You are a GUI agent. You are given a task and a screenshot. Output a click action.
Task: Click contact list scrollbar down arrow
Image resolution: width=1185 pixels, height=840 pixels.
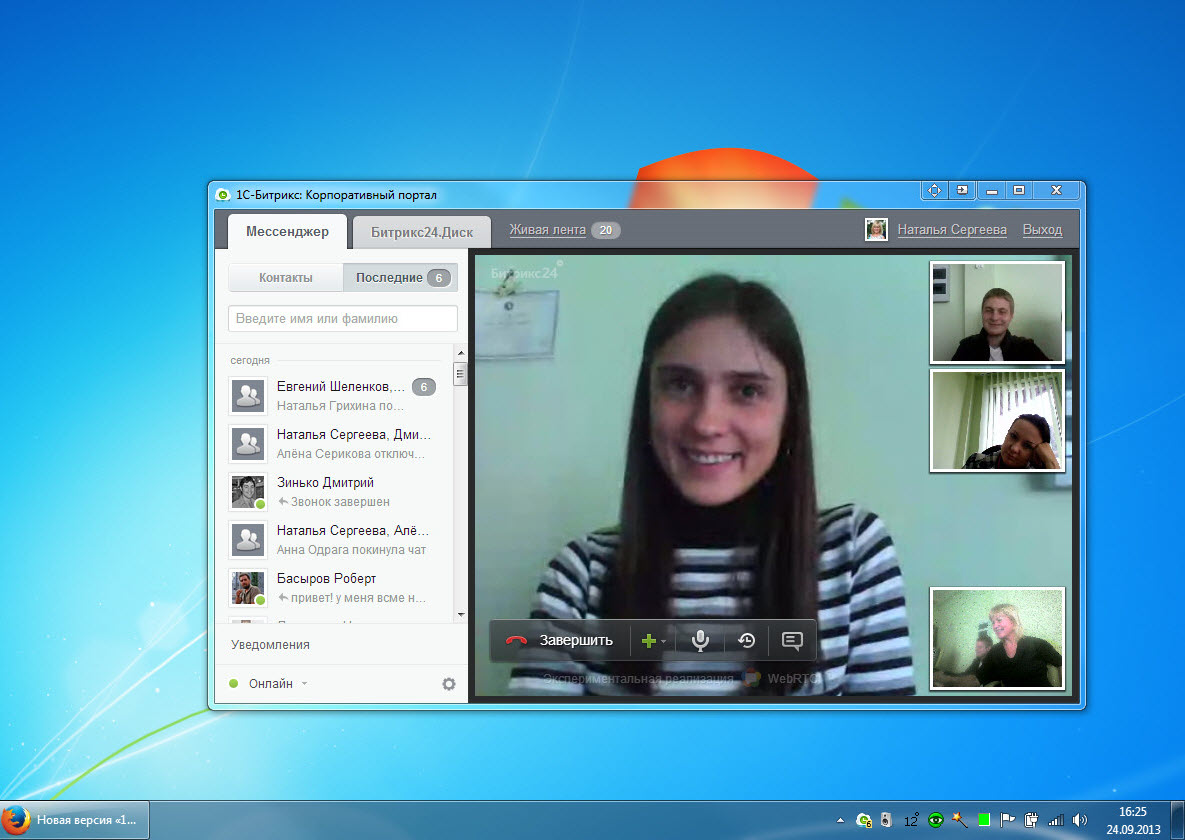click(461, 615)
